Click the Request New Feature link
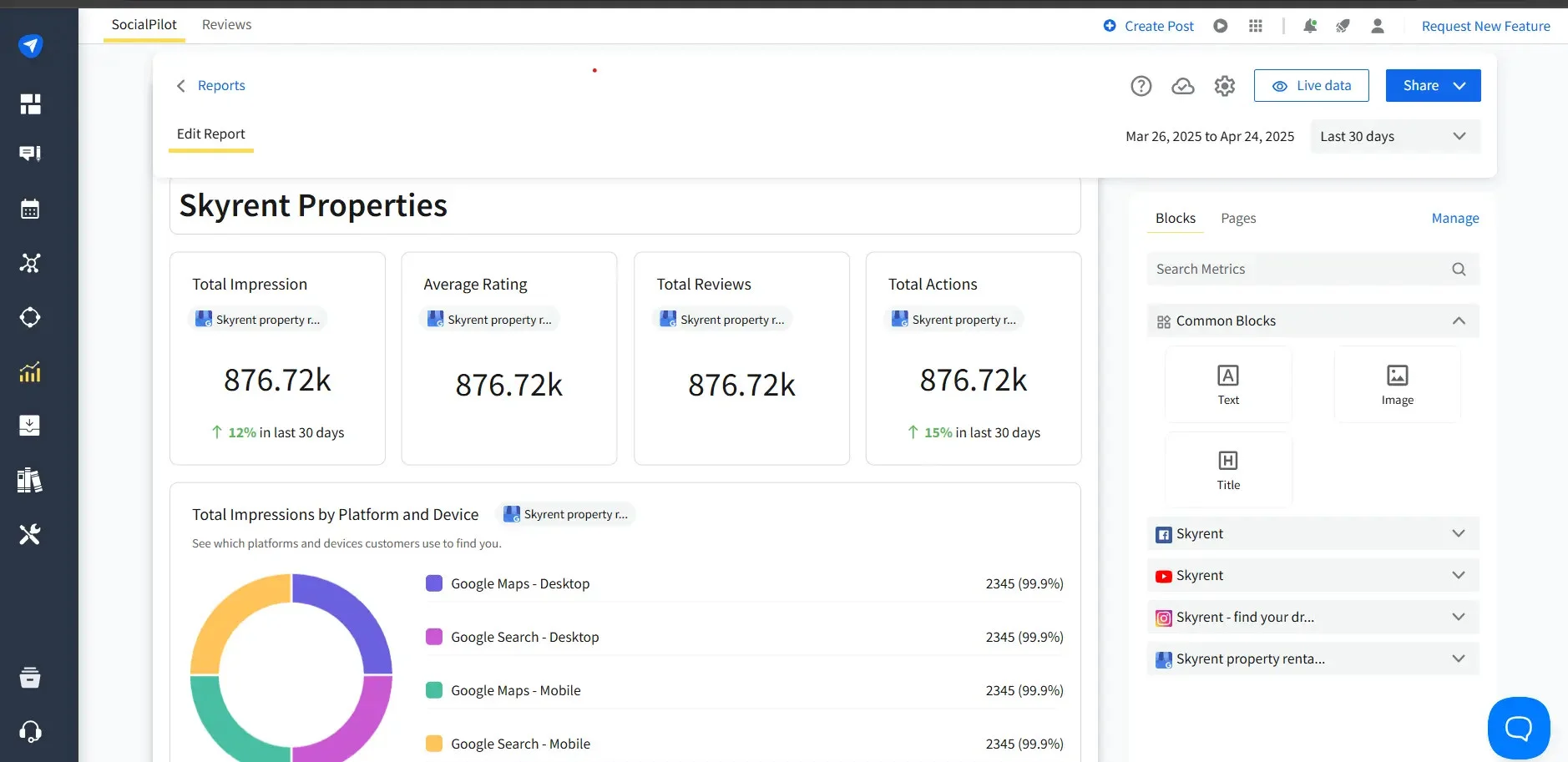The width and height of the screenshot is (1568, 762). (1485, 26)
